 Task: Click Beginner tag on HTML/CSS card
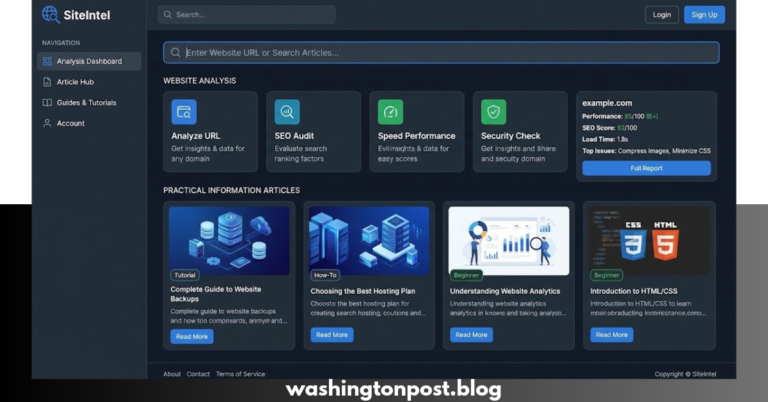point(606,275)
